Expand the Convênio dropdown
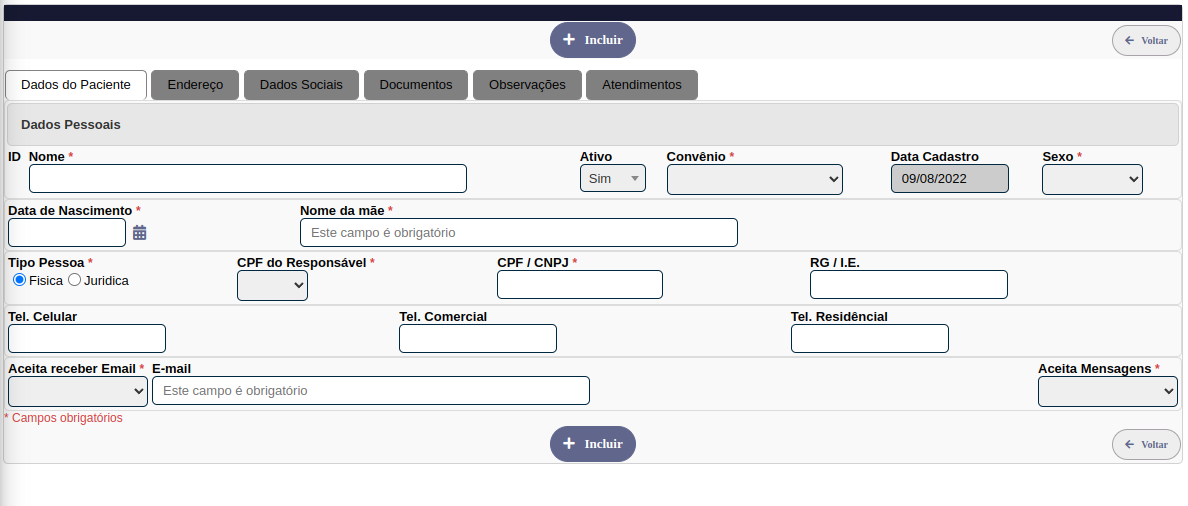Image resolution: width=1188 pixels, height=506 pixels. 754,179
